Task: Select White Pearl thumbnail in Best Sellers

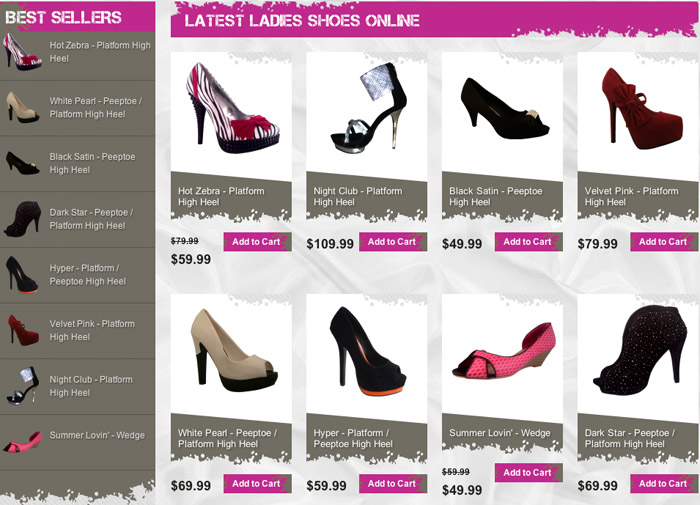Action: (x=23, y=107)
